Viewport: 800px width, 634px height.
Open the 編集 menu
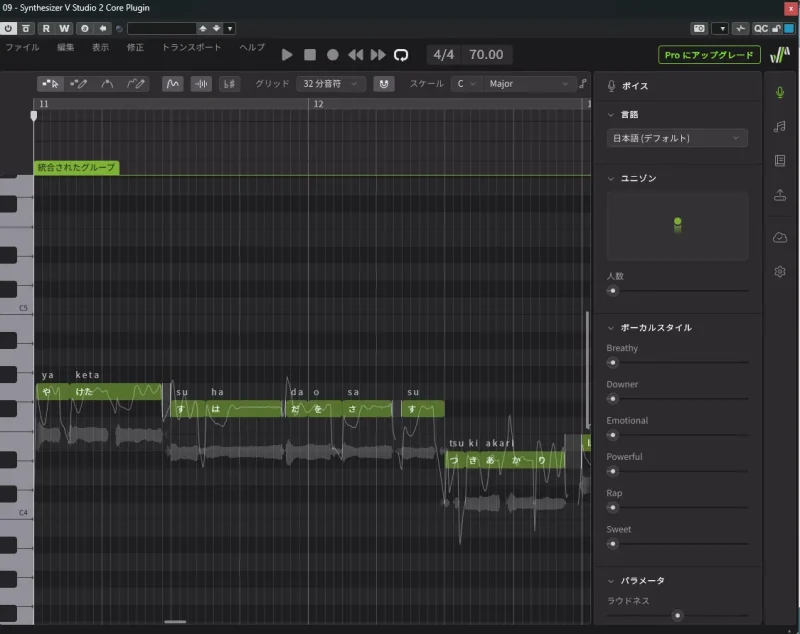(65, 47)
